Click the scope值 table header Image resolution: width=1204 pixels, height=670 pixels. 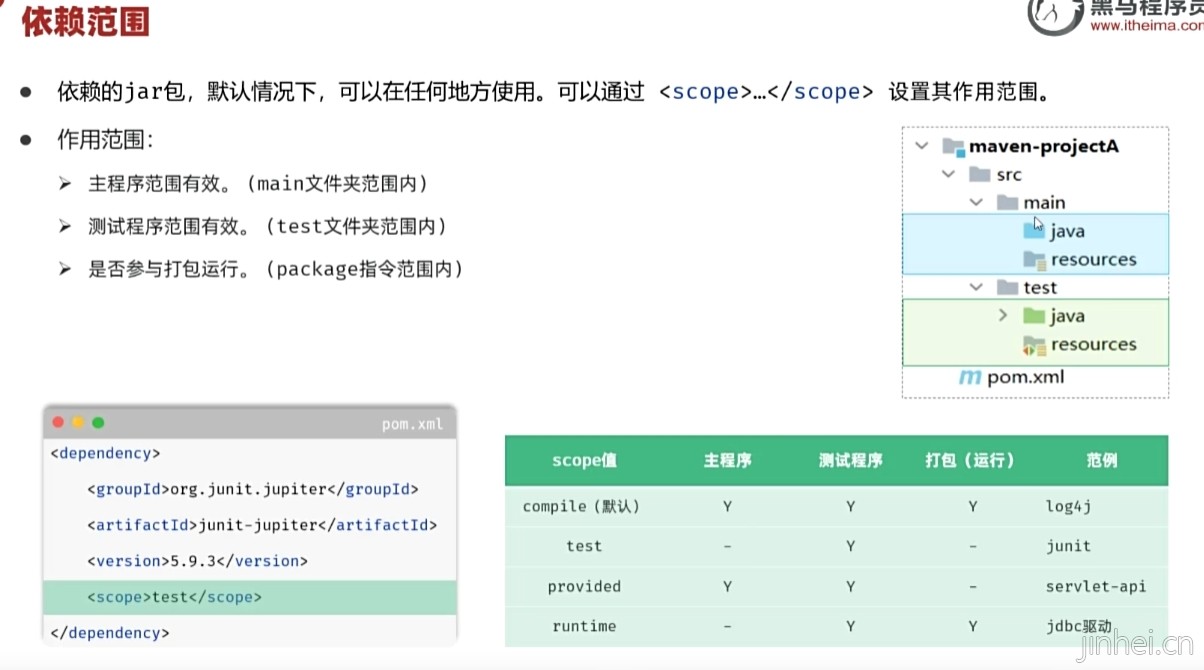coord(584,461)
